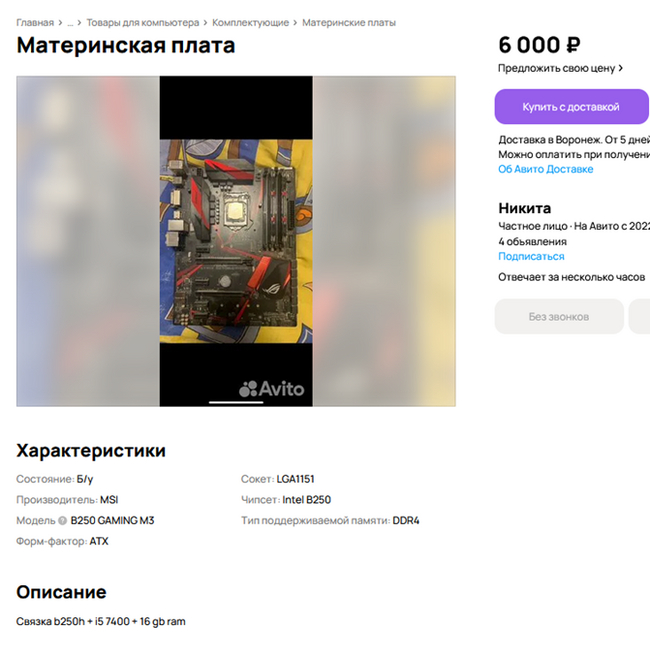Navigate to Материнские платы breadcrumb
The width and height of the screenshot is (650, 657).
click(x=349, y=23)
